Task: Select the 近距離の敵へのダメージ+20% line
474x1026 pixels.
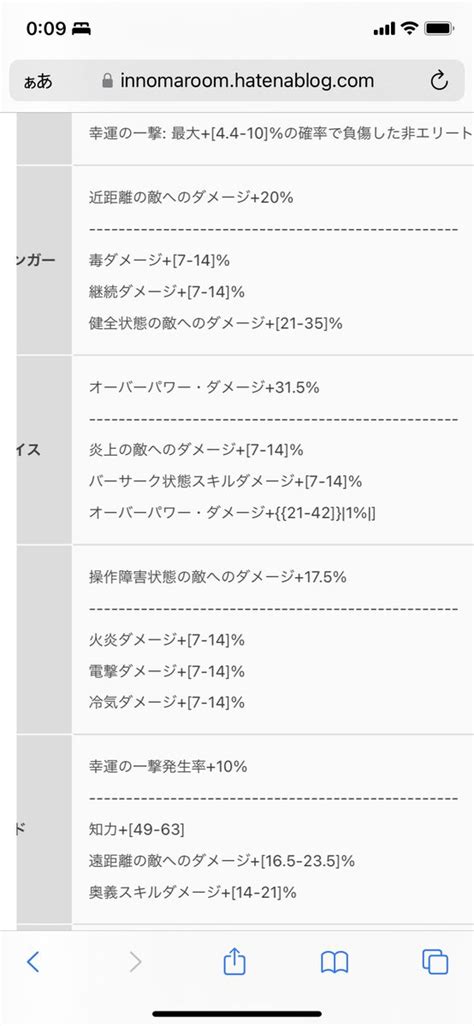Action: coord(191,197)
